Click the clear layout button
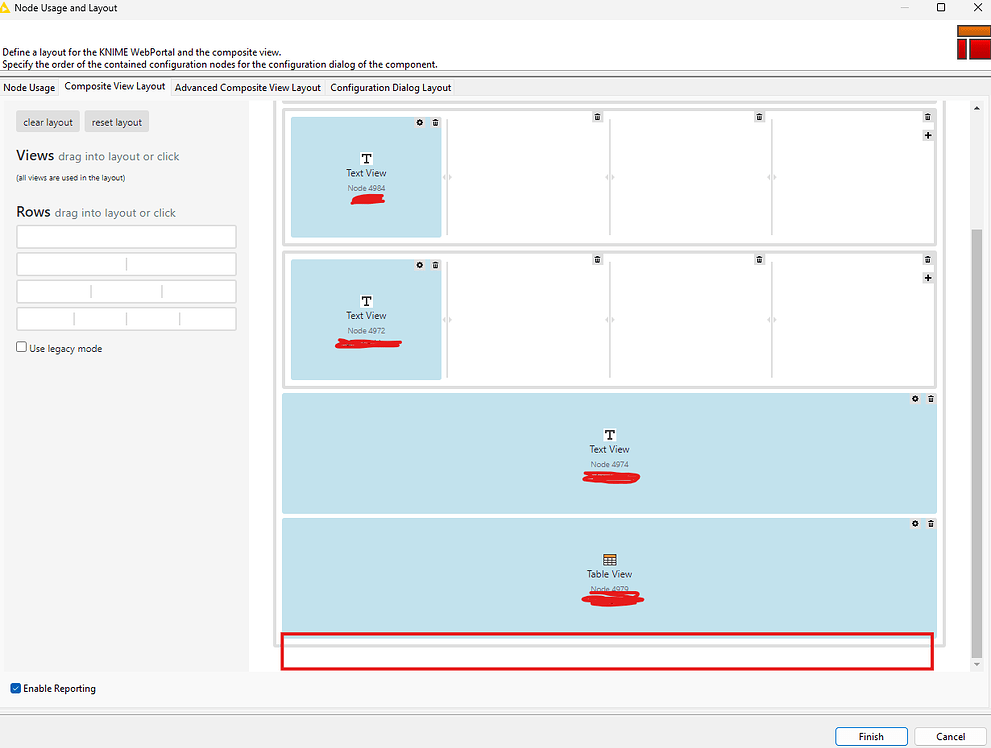 pos(47,121)
